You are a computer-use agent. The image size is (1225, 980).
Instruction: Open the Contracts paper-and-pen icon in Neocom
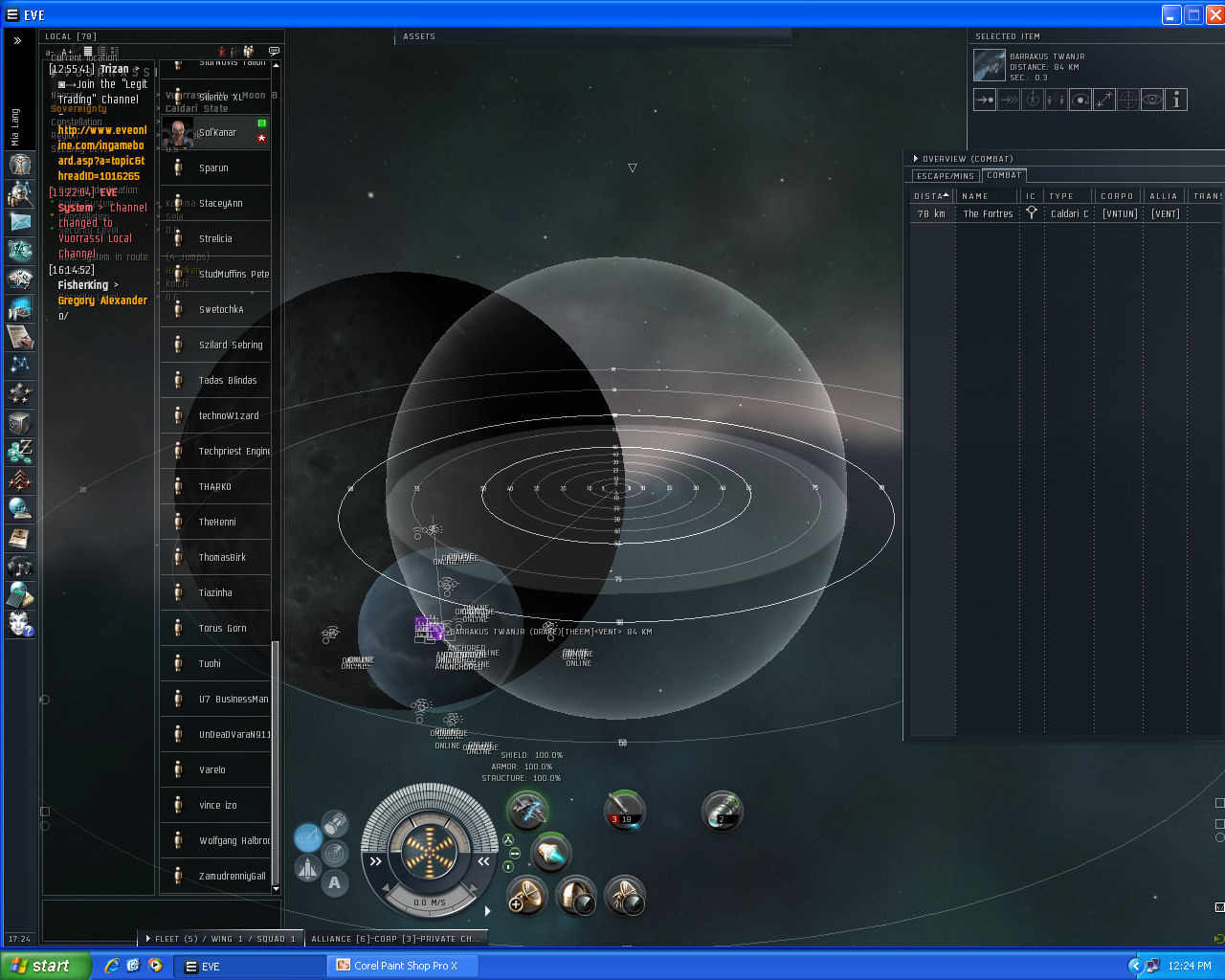coord(20,336)
